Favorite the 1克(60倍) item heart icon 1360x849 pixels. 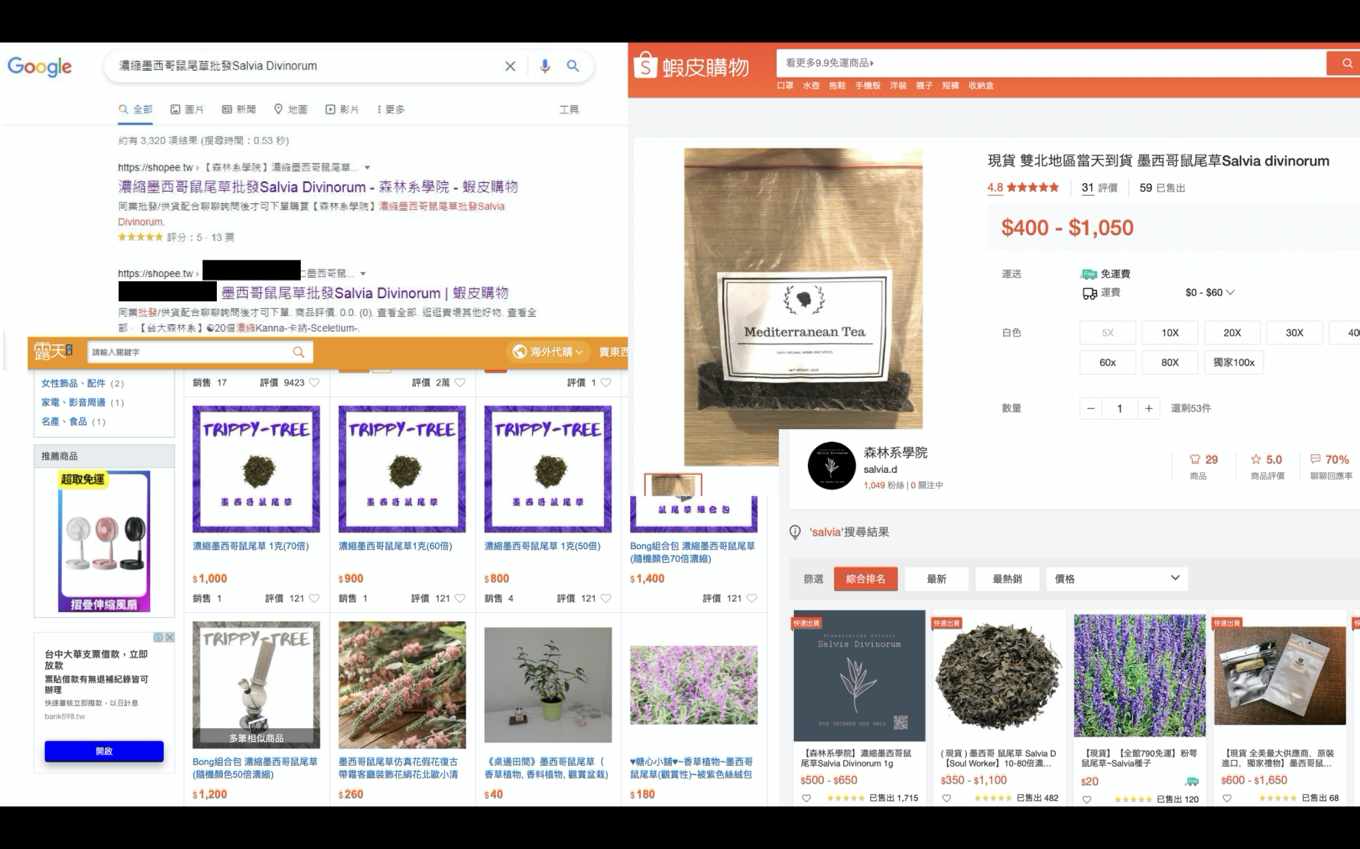pos(460,599)
